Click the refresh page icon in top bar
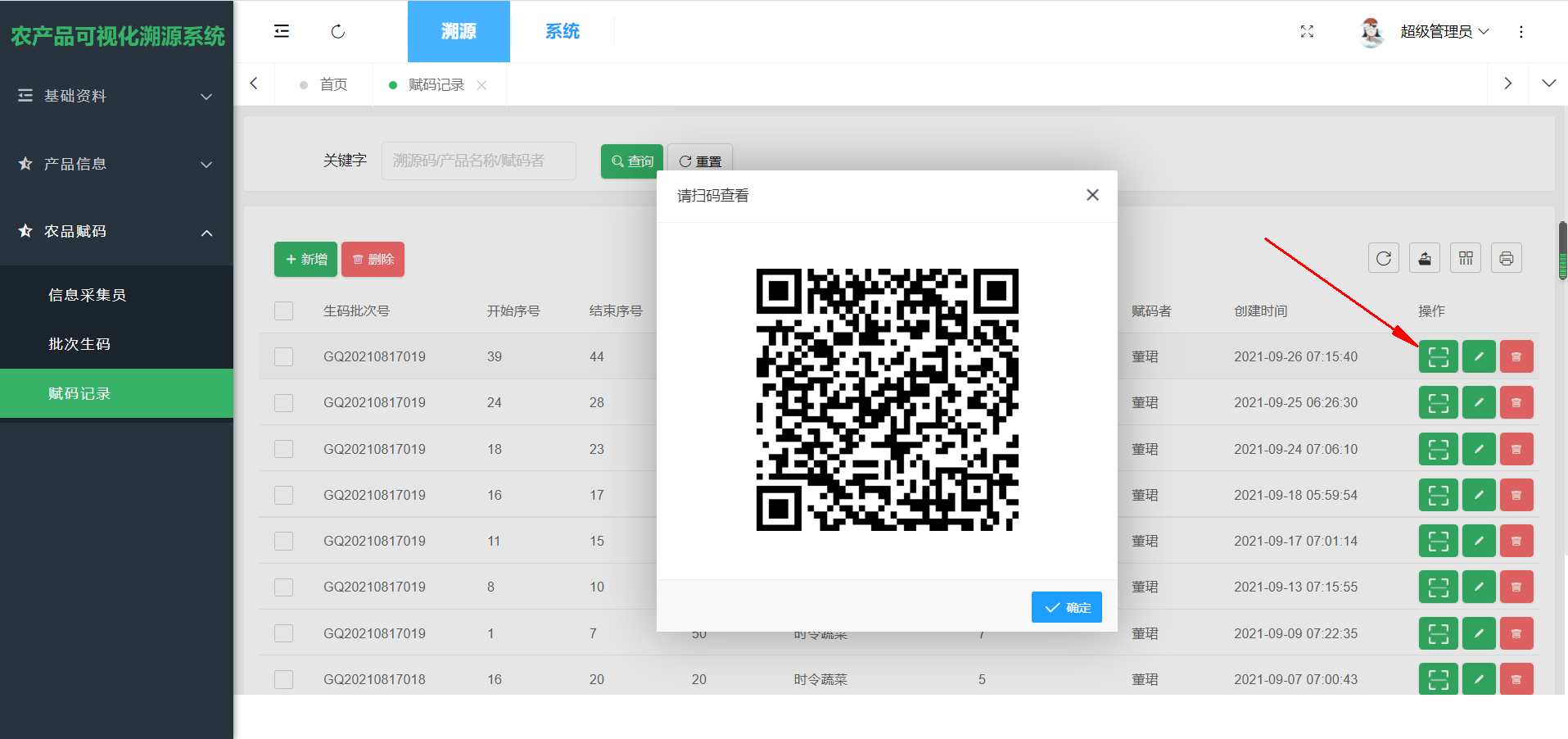 point(338,31)
